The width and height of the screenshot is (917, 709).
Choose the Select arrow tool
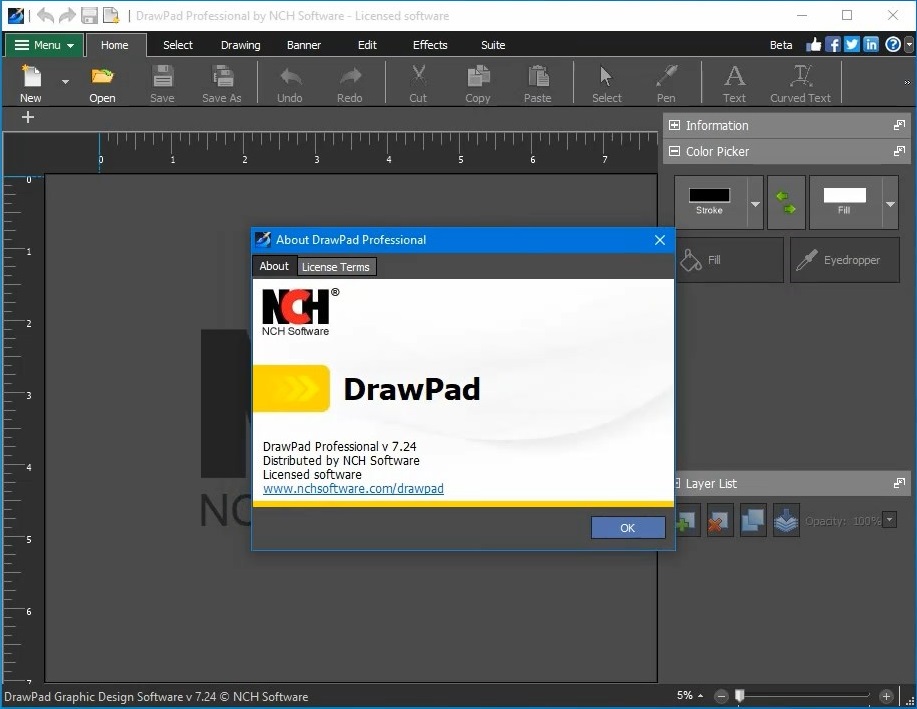pos(606,83)
